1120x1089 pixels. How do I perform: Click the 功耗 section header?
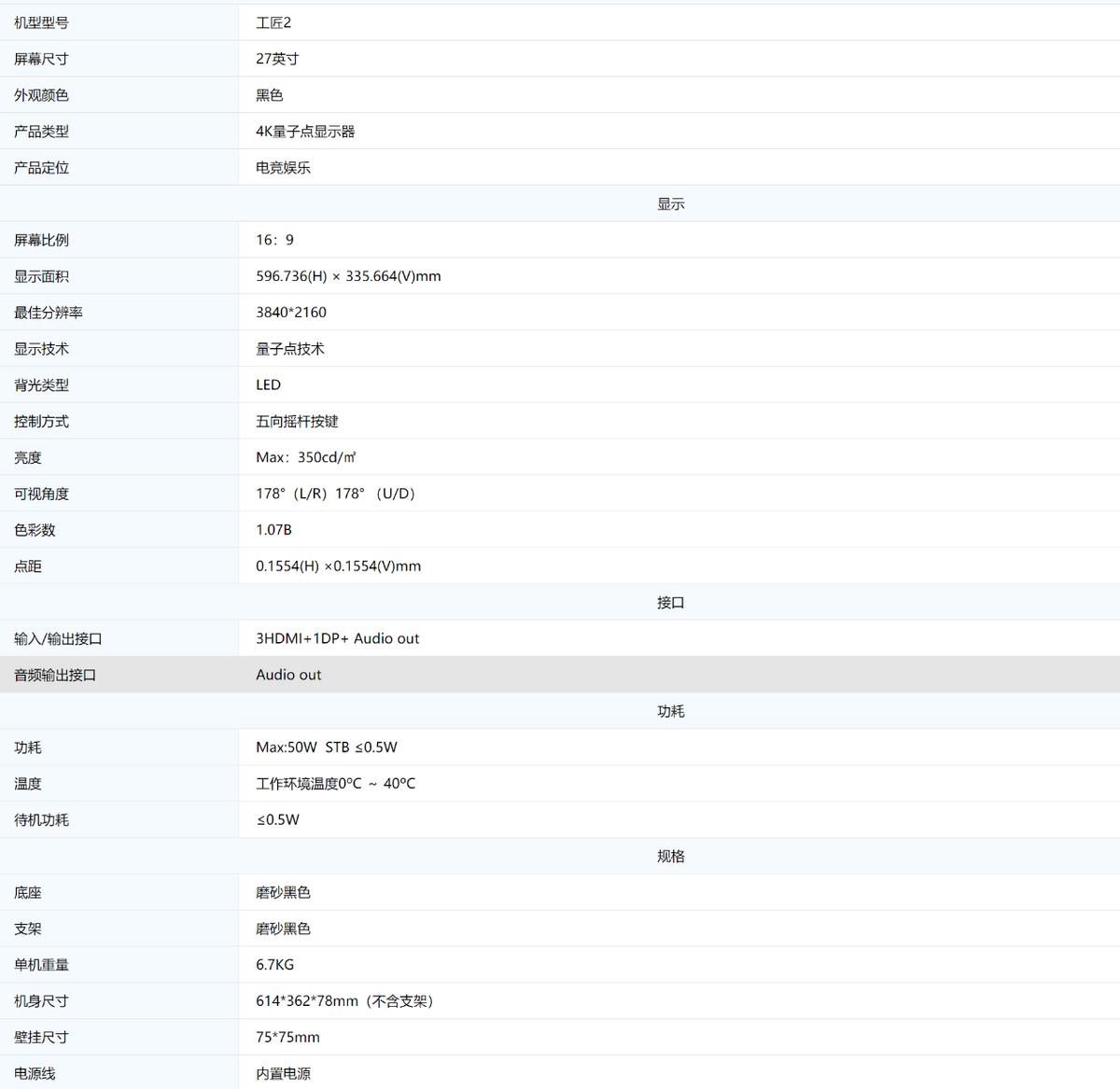coord(670,711)
